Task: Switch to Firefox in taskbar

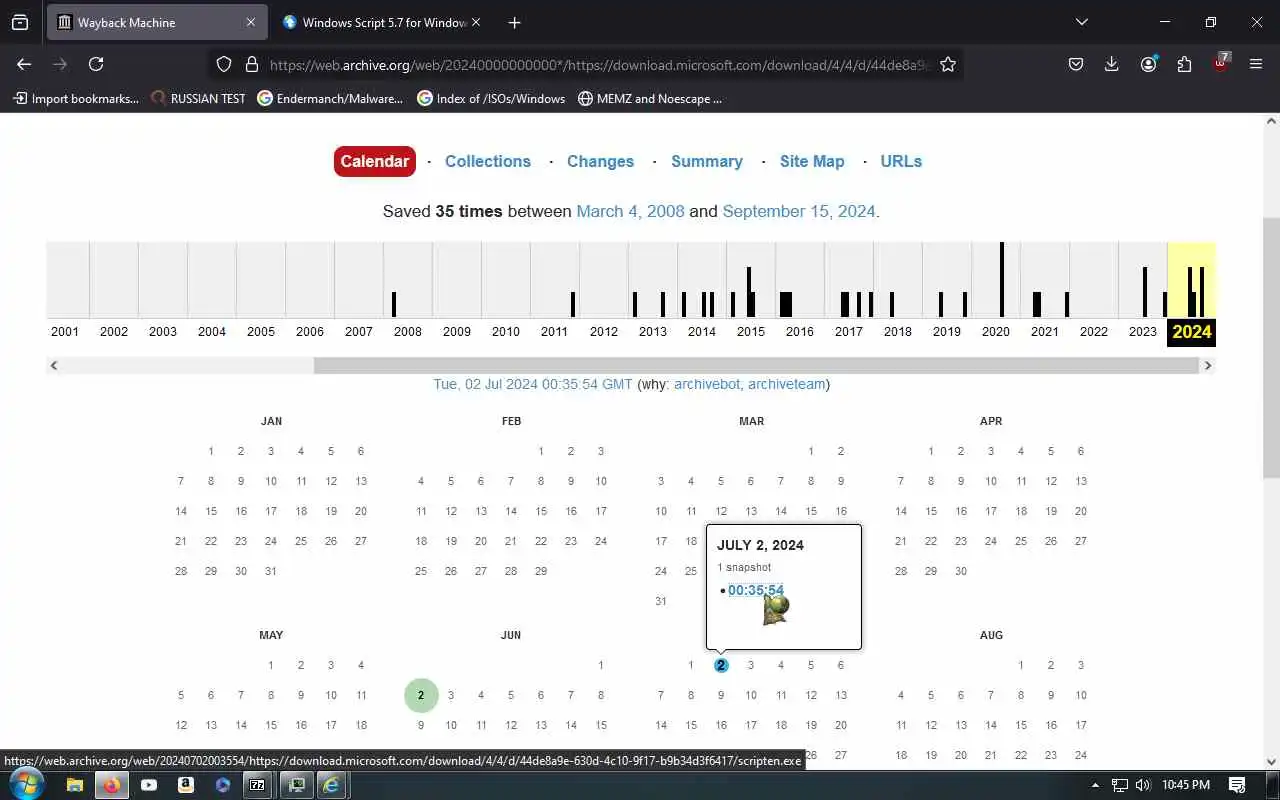Action: point(111,785)
